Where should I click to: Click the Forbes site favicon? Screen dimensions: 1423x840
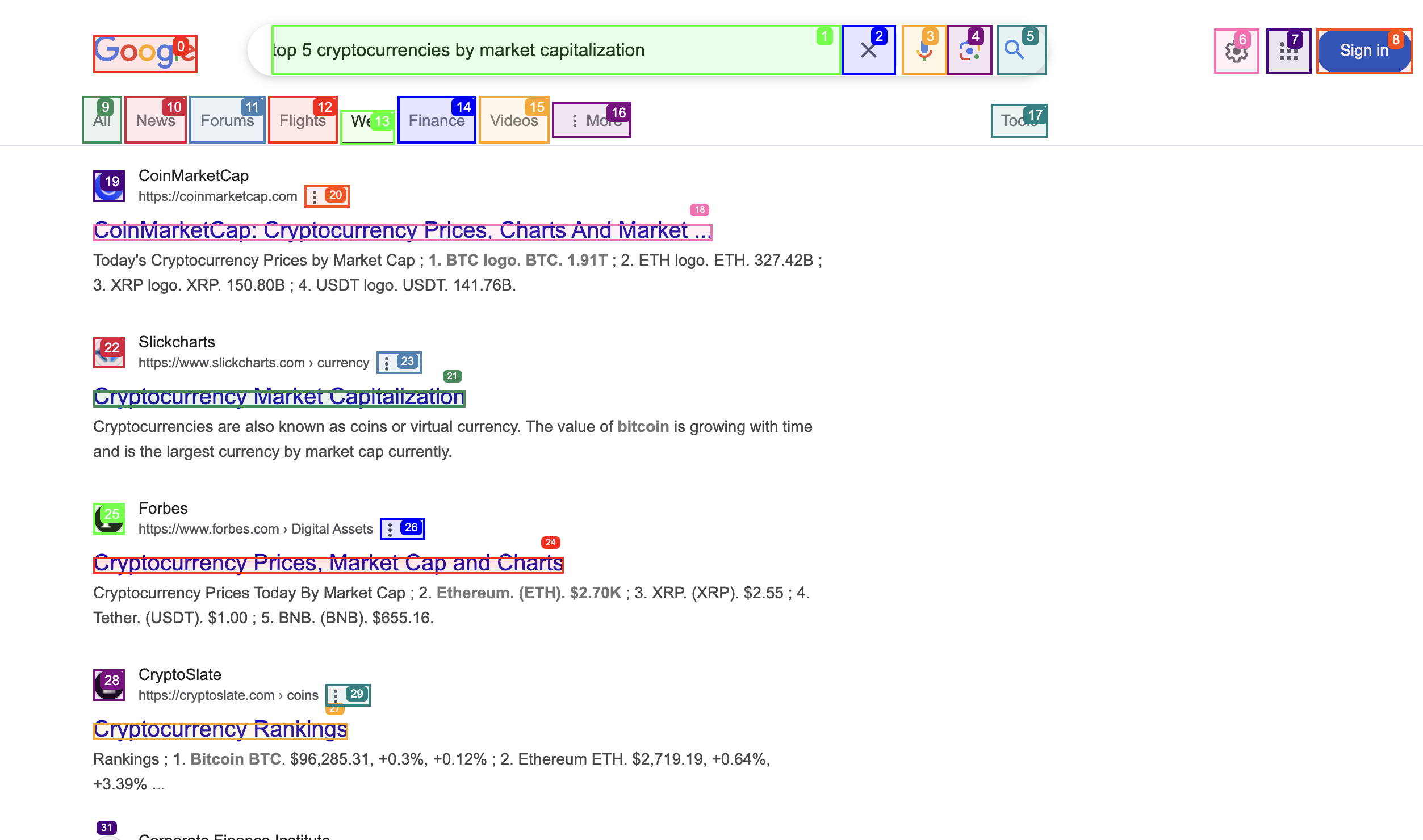click(109, 519)
